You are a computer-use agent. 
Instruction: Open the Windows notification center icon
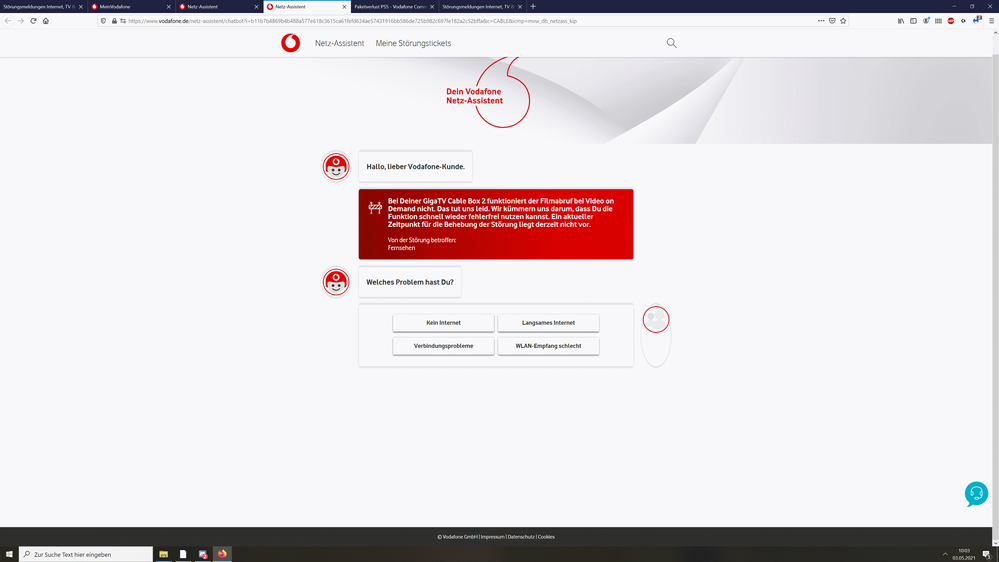tap(986, 554)
